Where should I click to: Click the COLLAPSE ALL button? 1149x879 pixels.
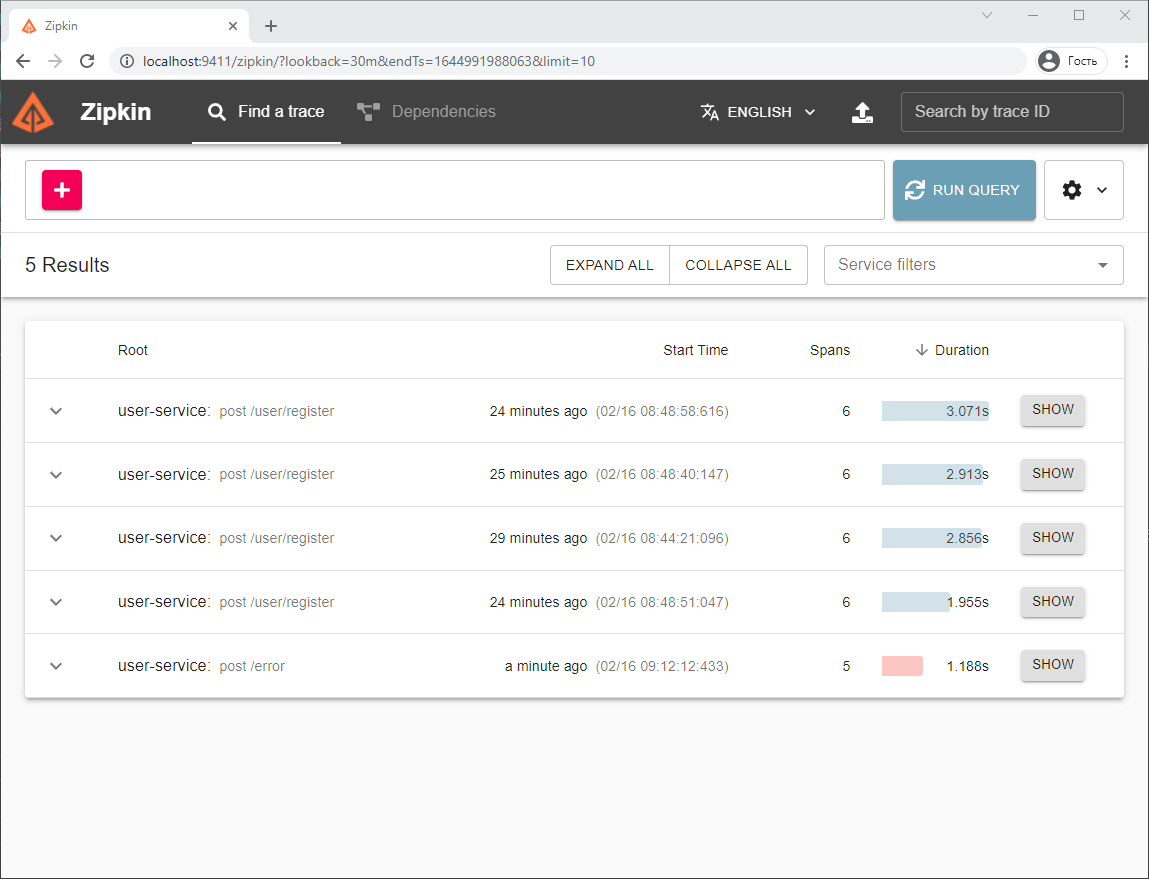tap(738, 264)
